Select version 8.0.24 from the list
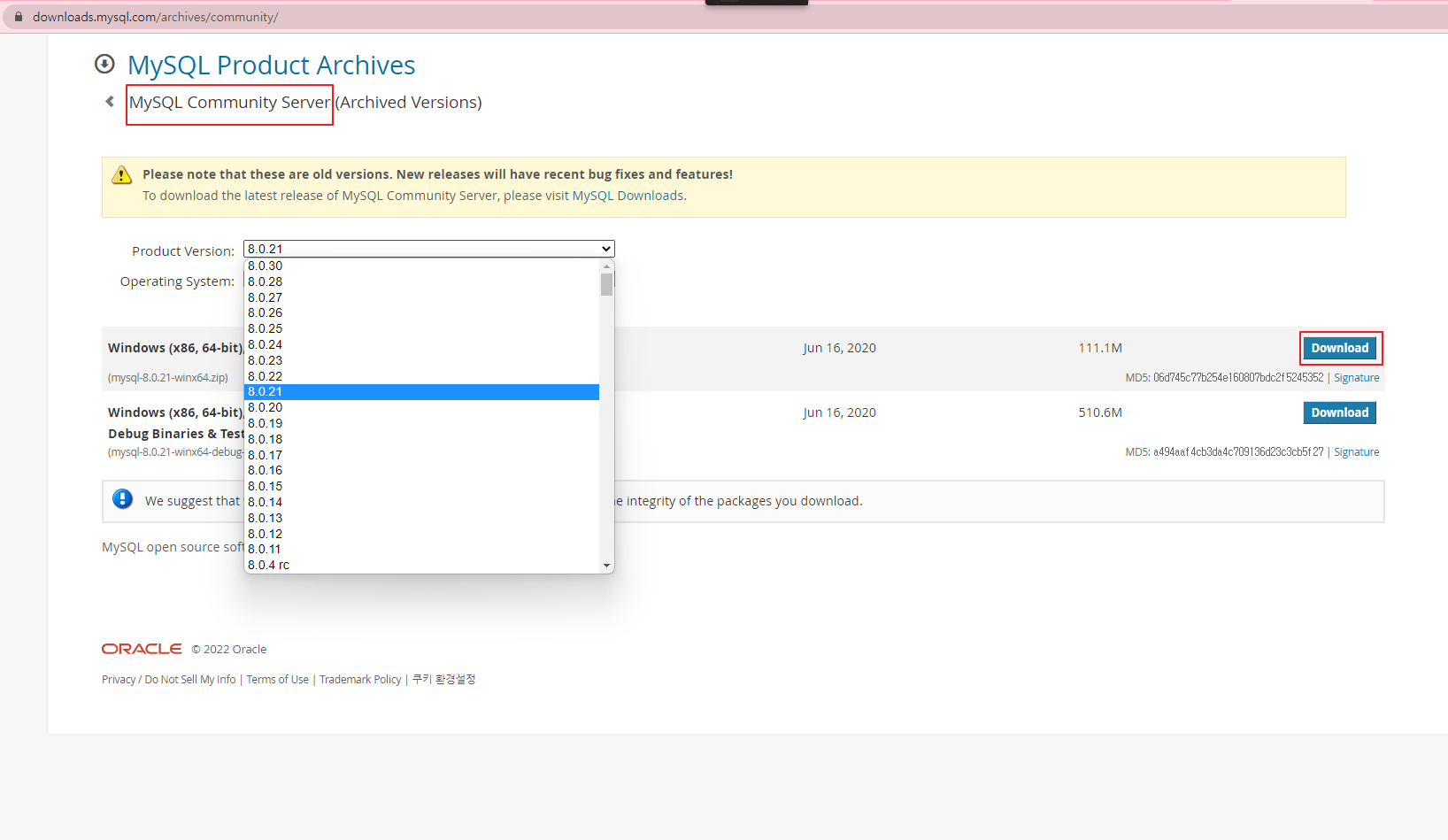Image resolution: width=1448 pixels, height=840 pixels. [421, 344]
